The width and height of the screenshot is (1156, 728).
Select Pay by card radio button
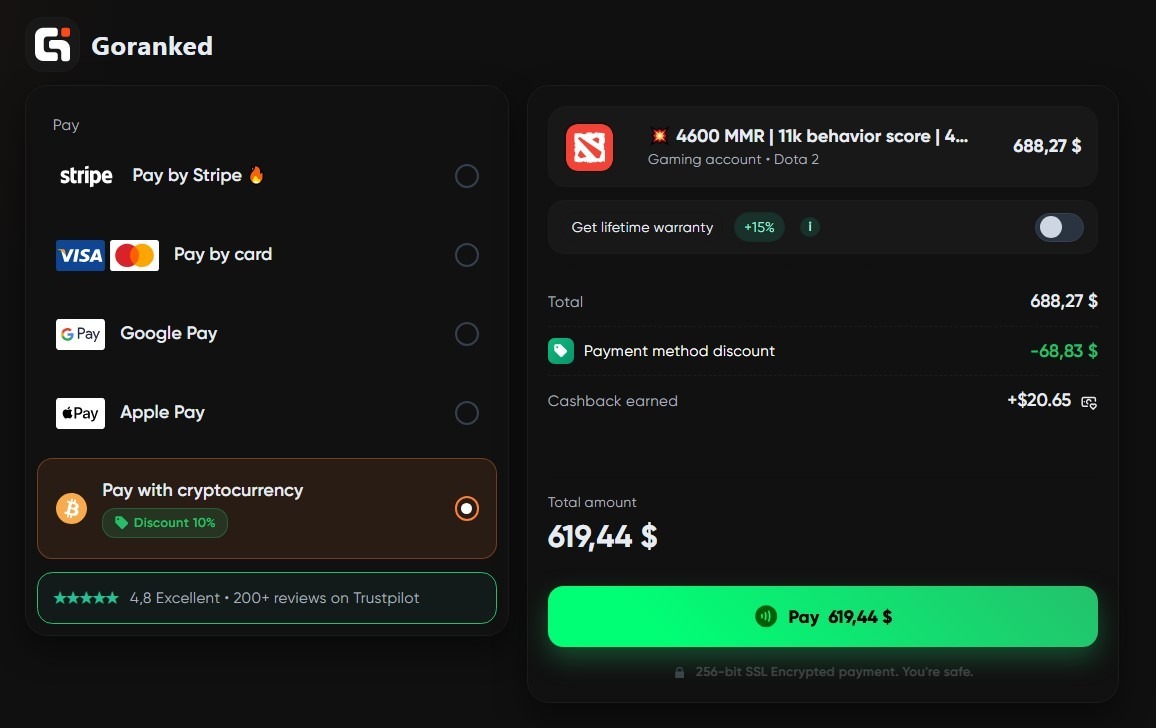466,255
